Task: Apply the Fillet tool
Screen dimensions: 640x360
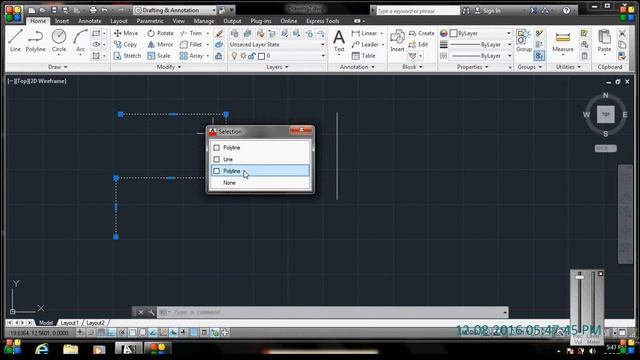Action: coord(191,44)
